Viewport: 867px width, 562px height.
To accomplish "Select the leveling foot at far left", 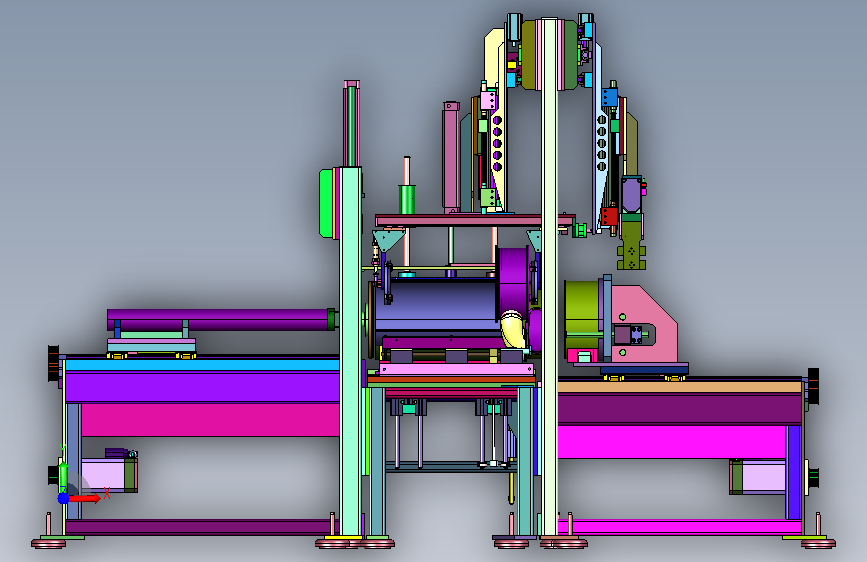I will (x=48, y=543).
